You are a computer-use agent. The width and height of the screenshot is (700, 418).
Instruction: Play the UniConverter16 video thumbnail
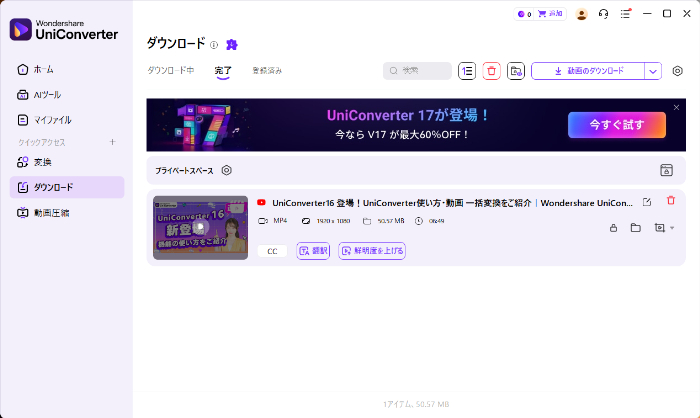click(200, 228)
